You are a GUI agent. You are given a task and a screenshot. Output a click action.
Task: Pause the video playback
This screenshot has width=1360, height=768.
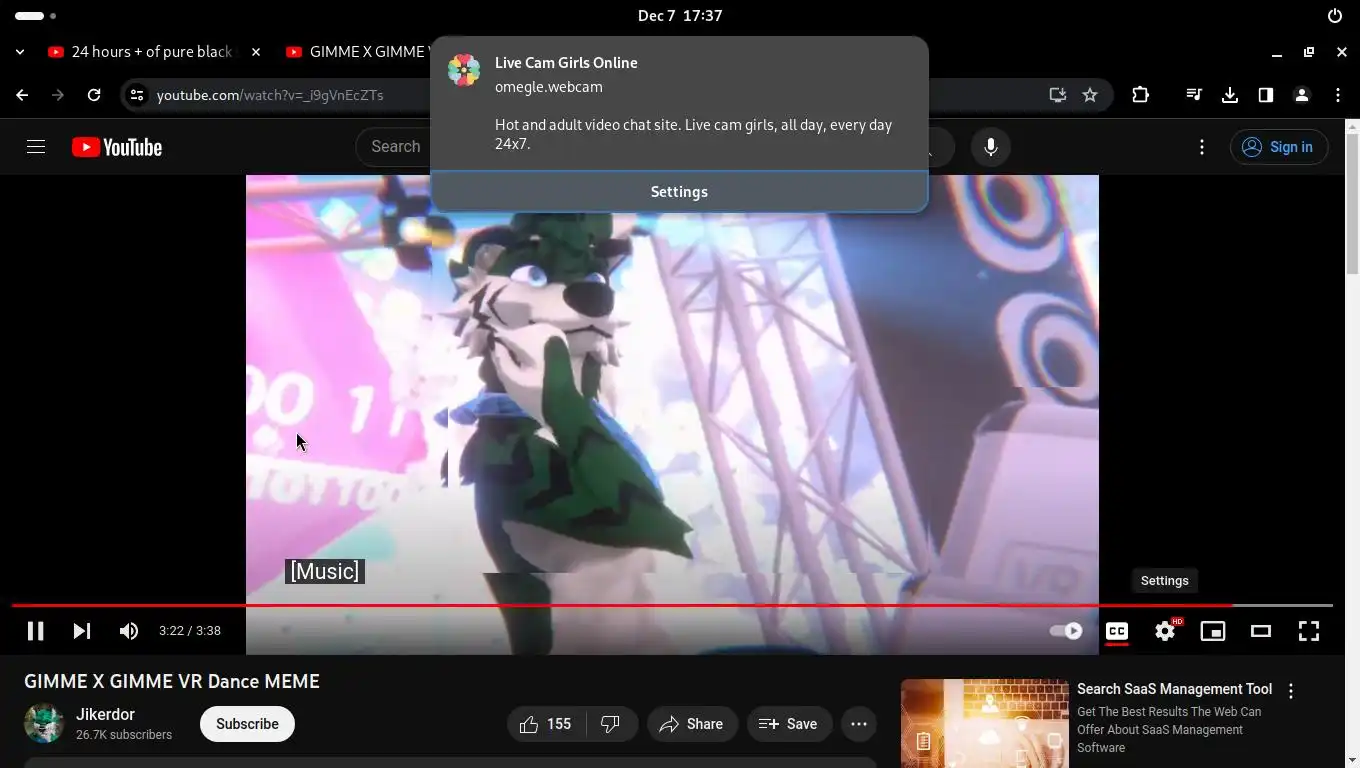[35, 631]
